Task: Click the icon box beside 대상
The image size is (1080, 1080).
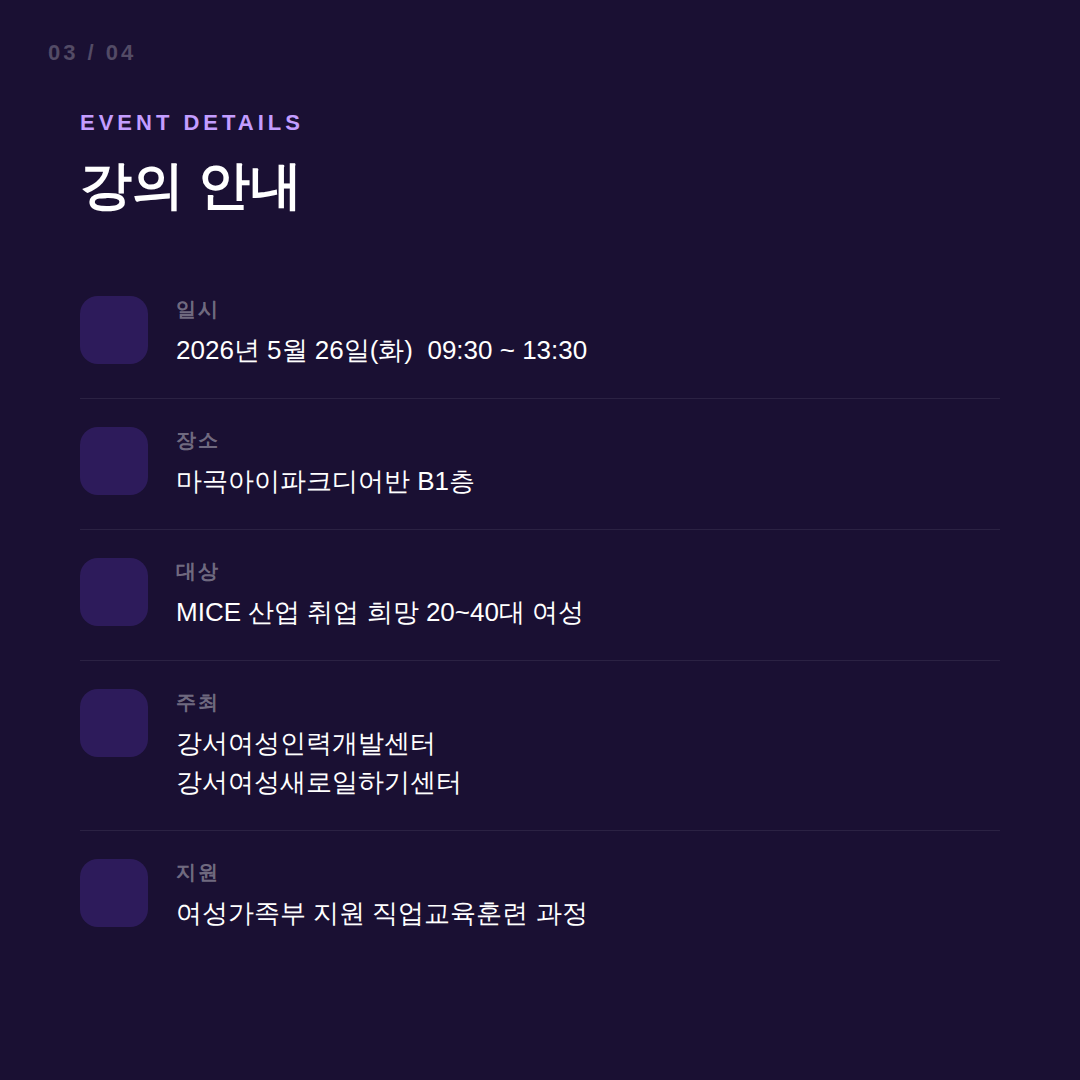Action: [114, 592]
